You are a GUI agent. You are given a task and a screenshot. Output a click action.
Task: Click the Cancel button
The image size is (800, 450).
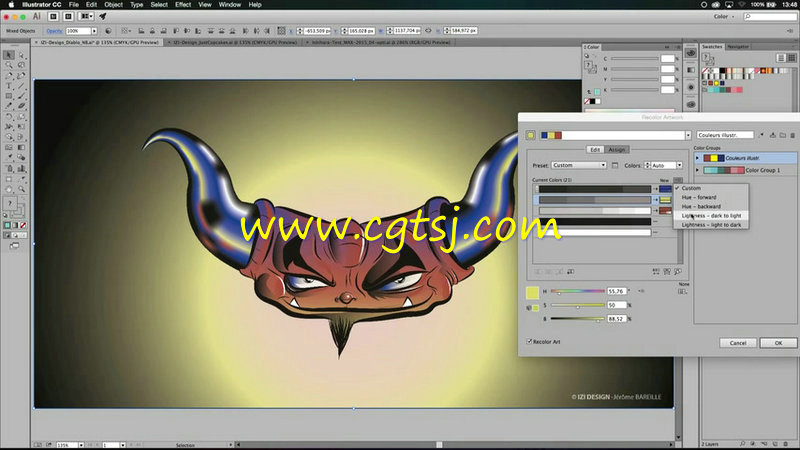coord(738,343)
